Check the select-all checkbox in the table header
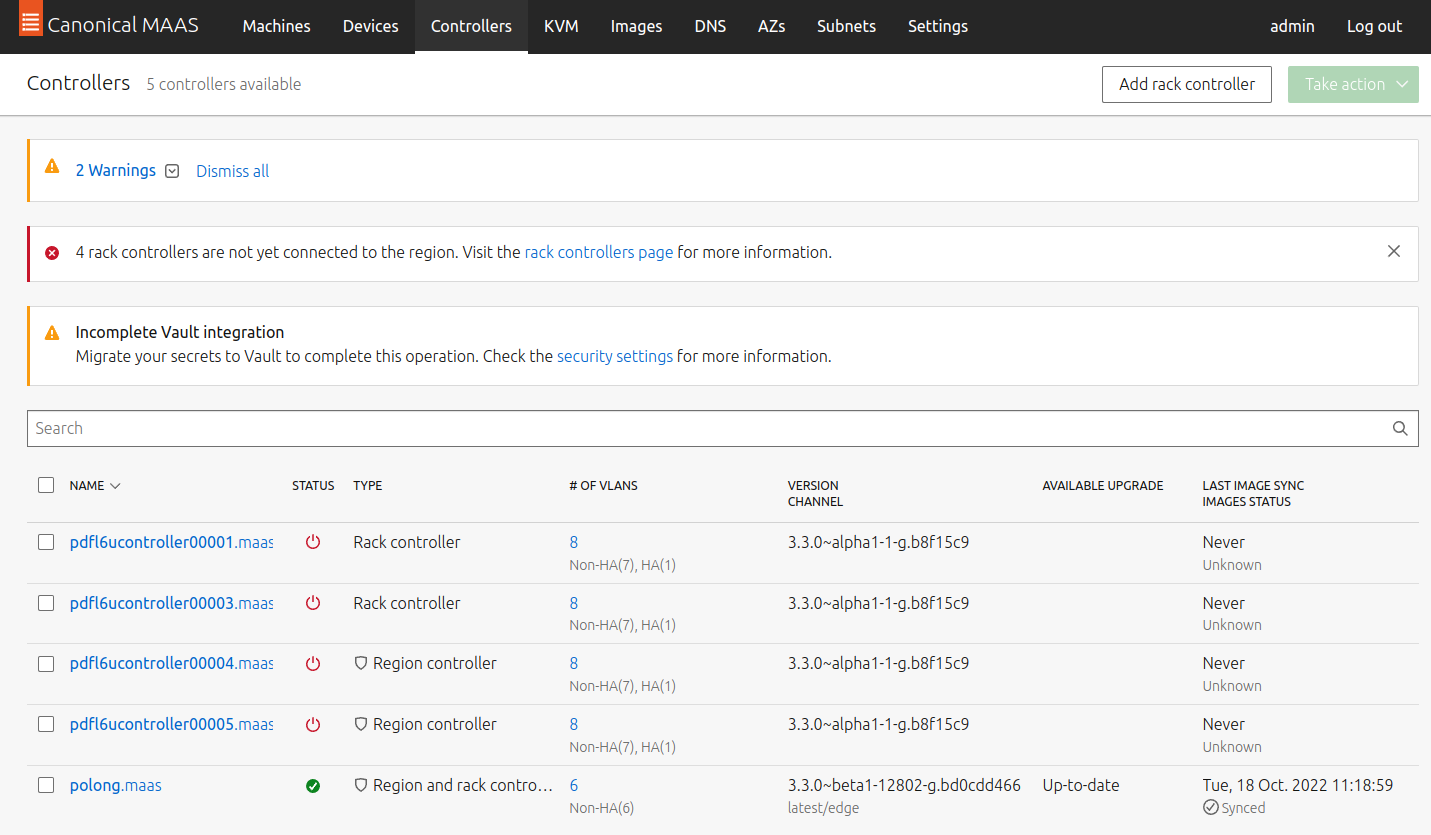The height and width of the screenshot is (835, 1431). pos(45,484)
